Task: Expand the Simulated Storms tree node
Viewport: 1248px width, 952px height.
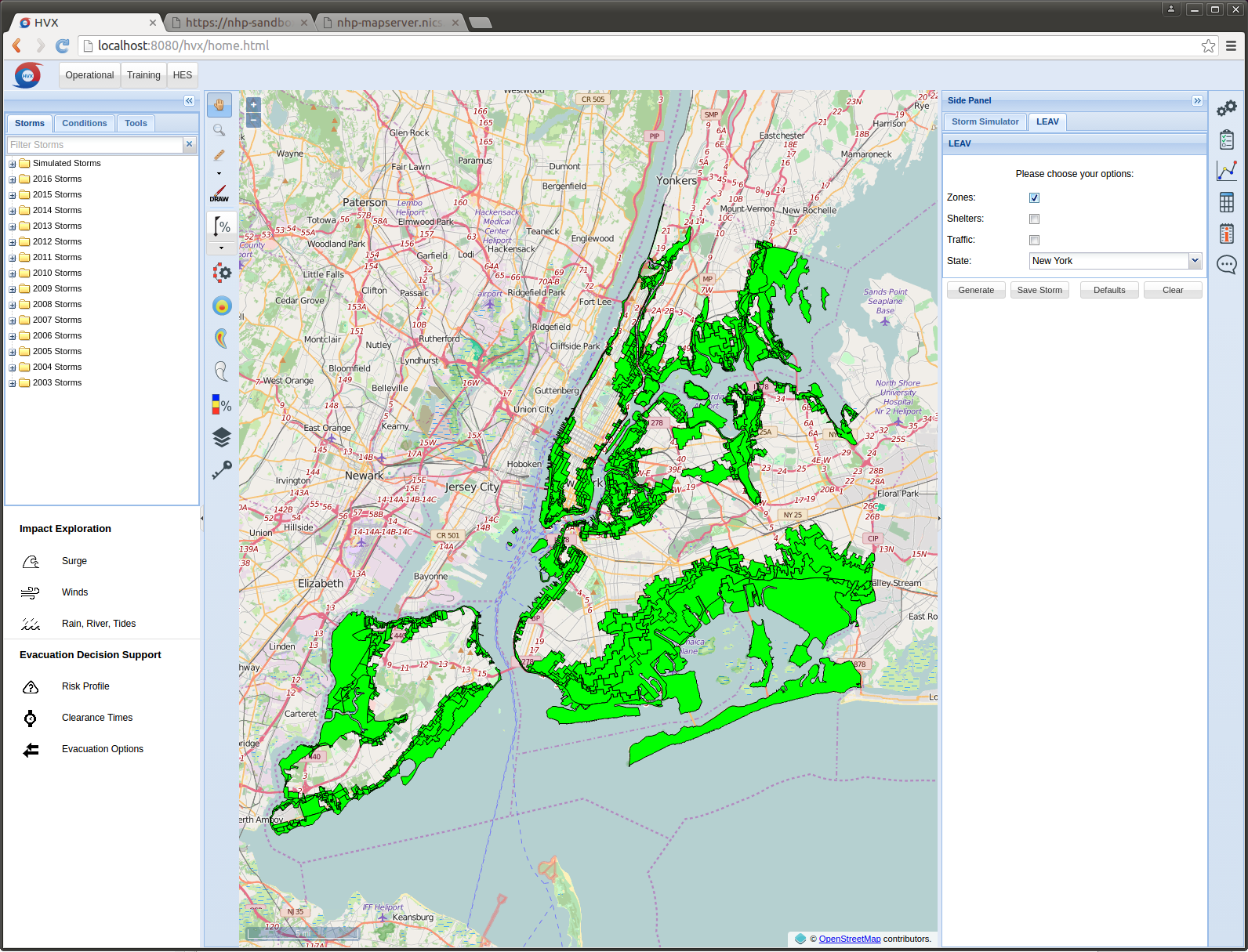Action: [13, 164]
